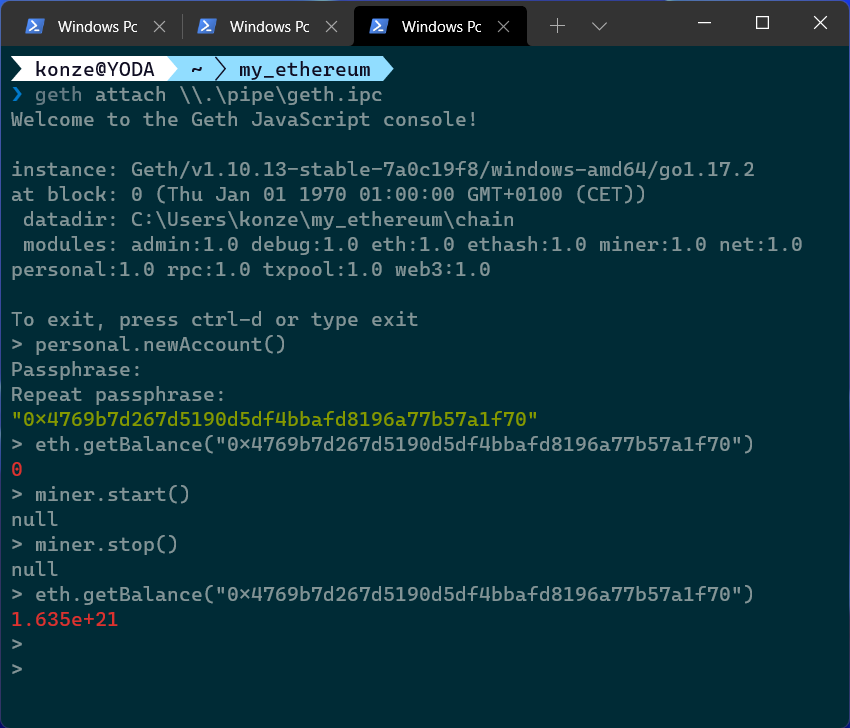Click the miner.start() command line
This screenshot has width=850, height=728.
[111, 494]
